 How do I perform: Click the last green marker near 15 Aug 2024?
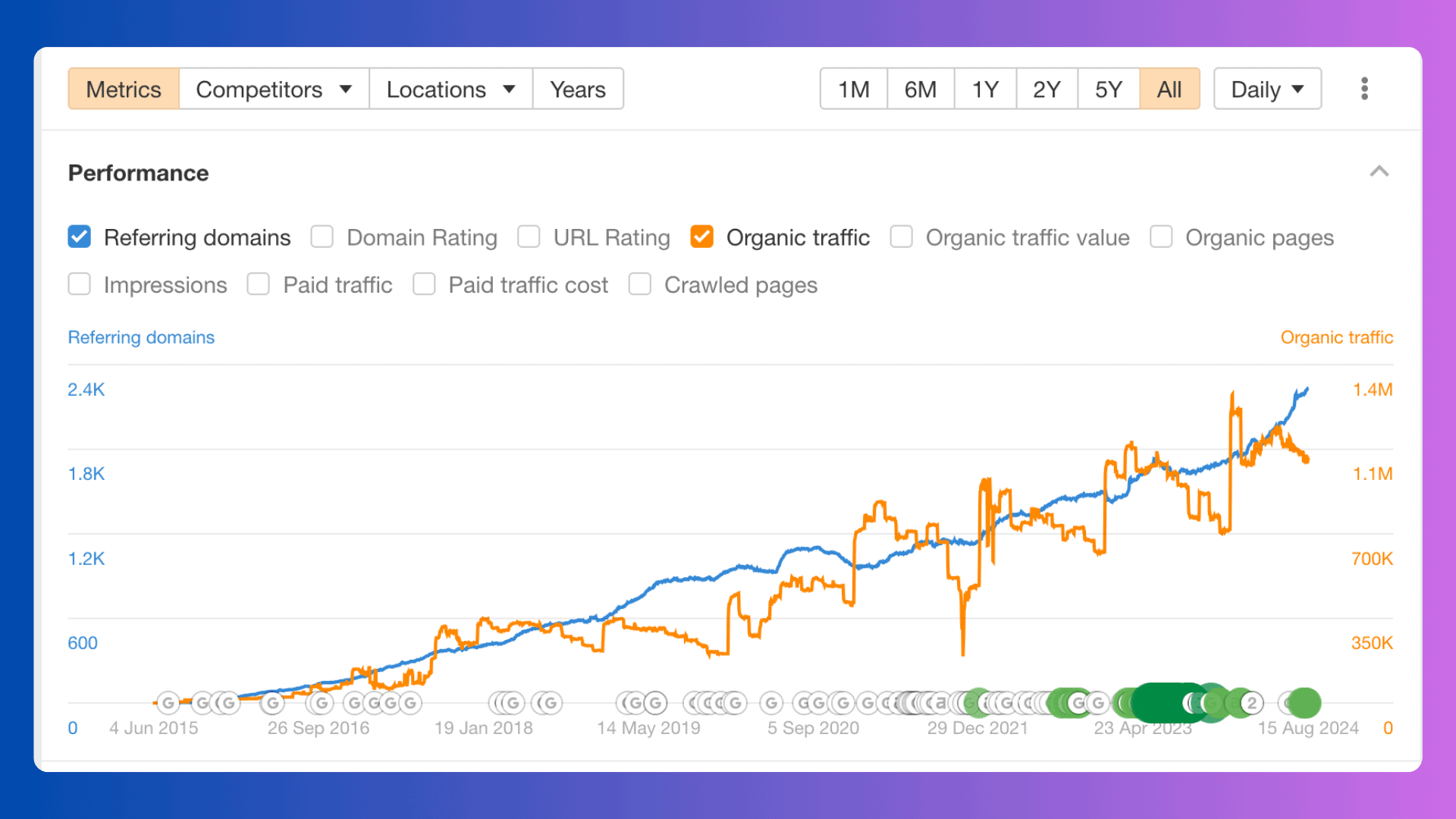click(1304, 703)
